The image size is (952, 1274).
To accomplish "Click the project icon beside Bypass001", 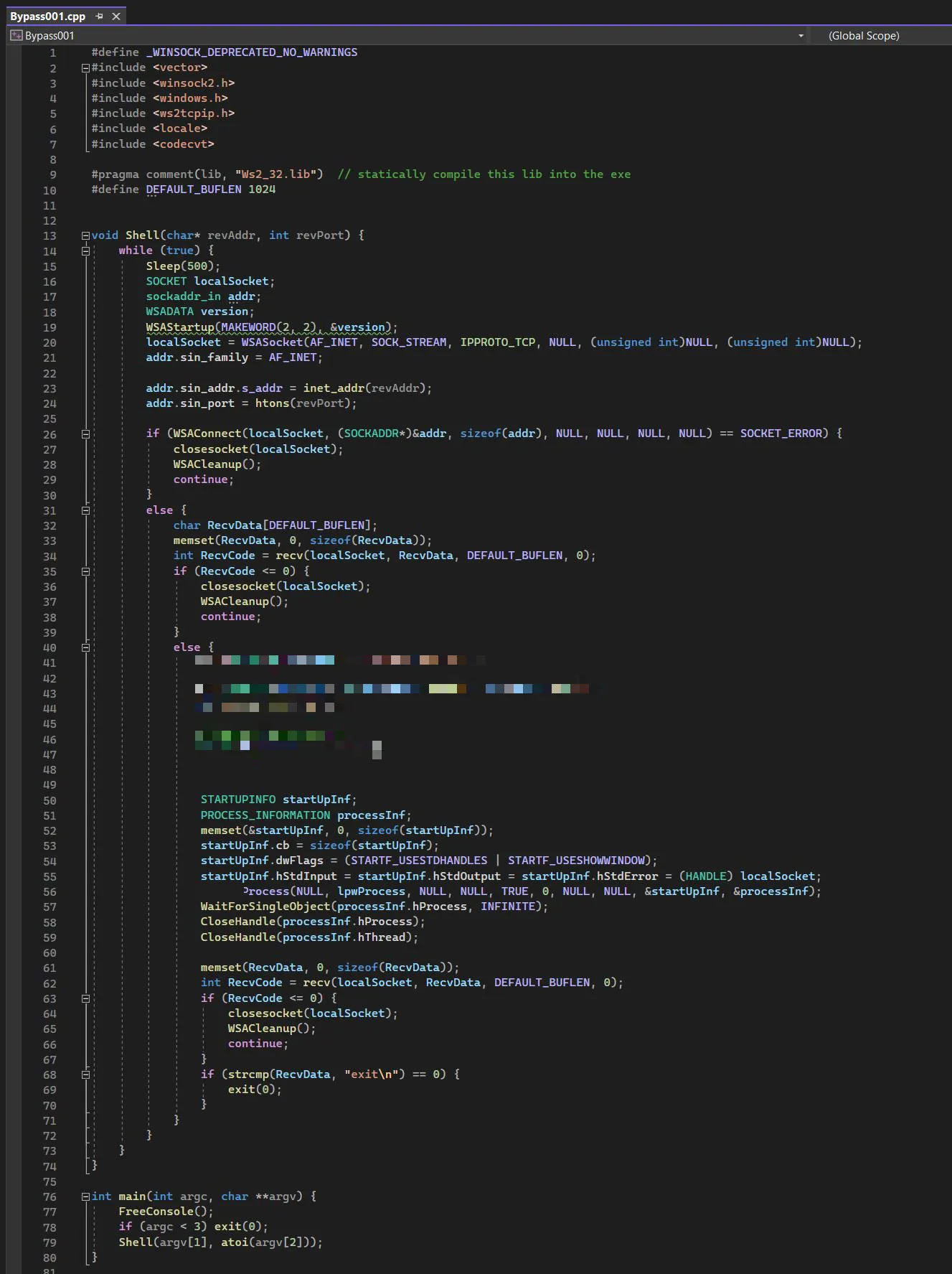I will click(x=16, y=36).
